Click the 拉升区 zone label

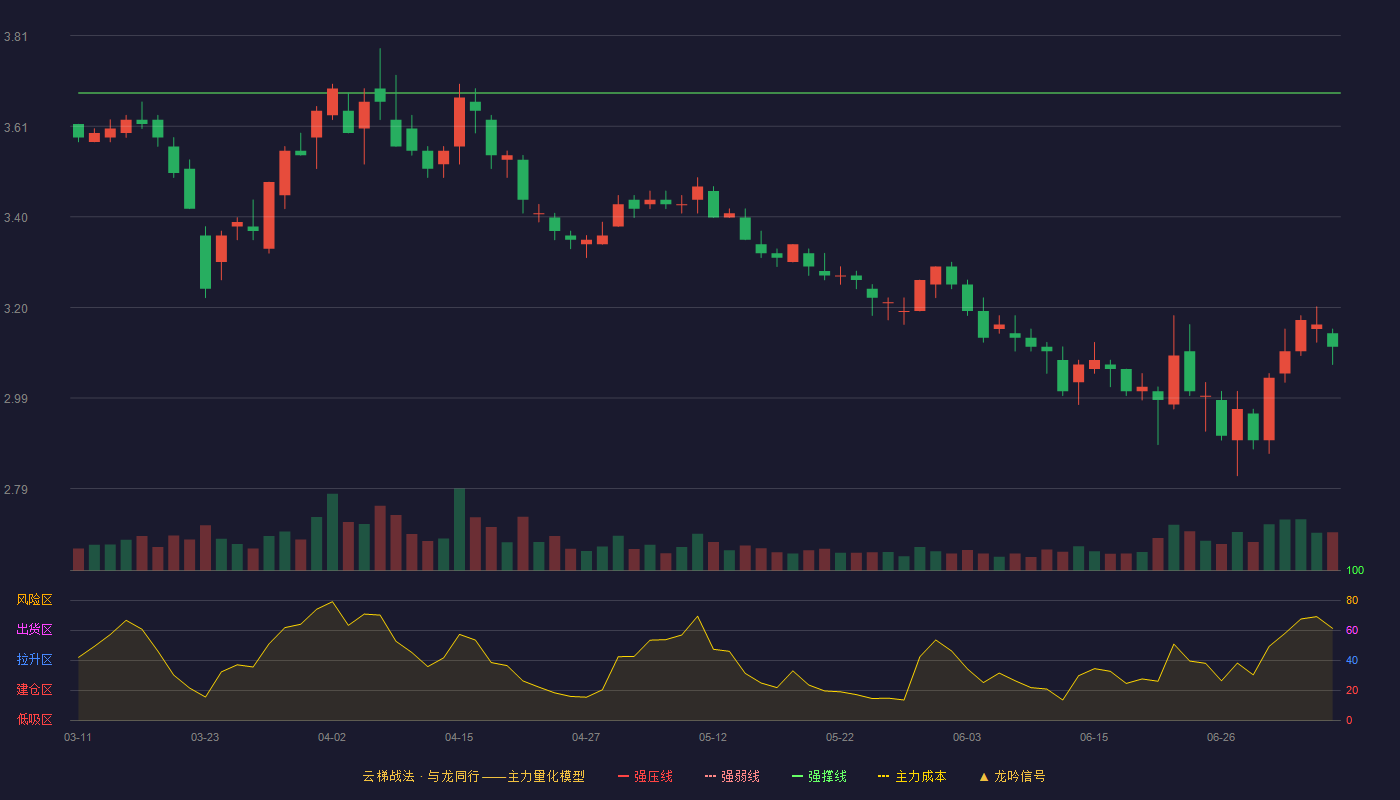(x=35, y=660)
